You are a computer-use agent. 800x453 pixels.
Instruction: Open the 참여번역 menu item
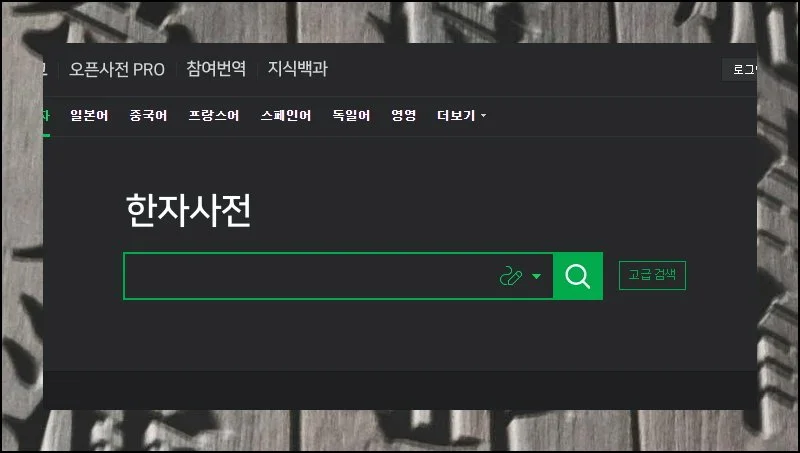[216, 68]
